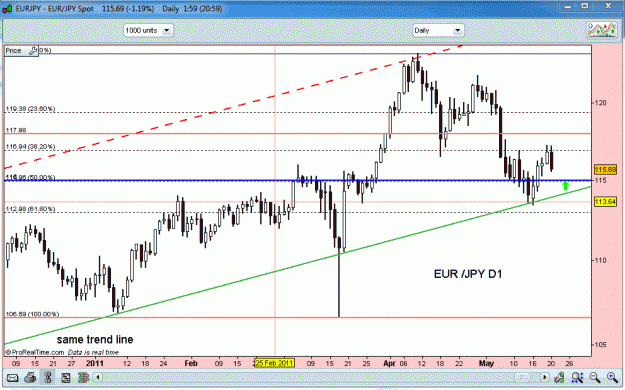Image resolution: width=625 pixels, height=390 pixels.
Task: Maximize the EURJPY chart window
Action: pyautogui.click(x=585, y=6)
